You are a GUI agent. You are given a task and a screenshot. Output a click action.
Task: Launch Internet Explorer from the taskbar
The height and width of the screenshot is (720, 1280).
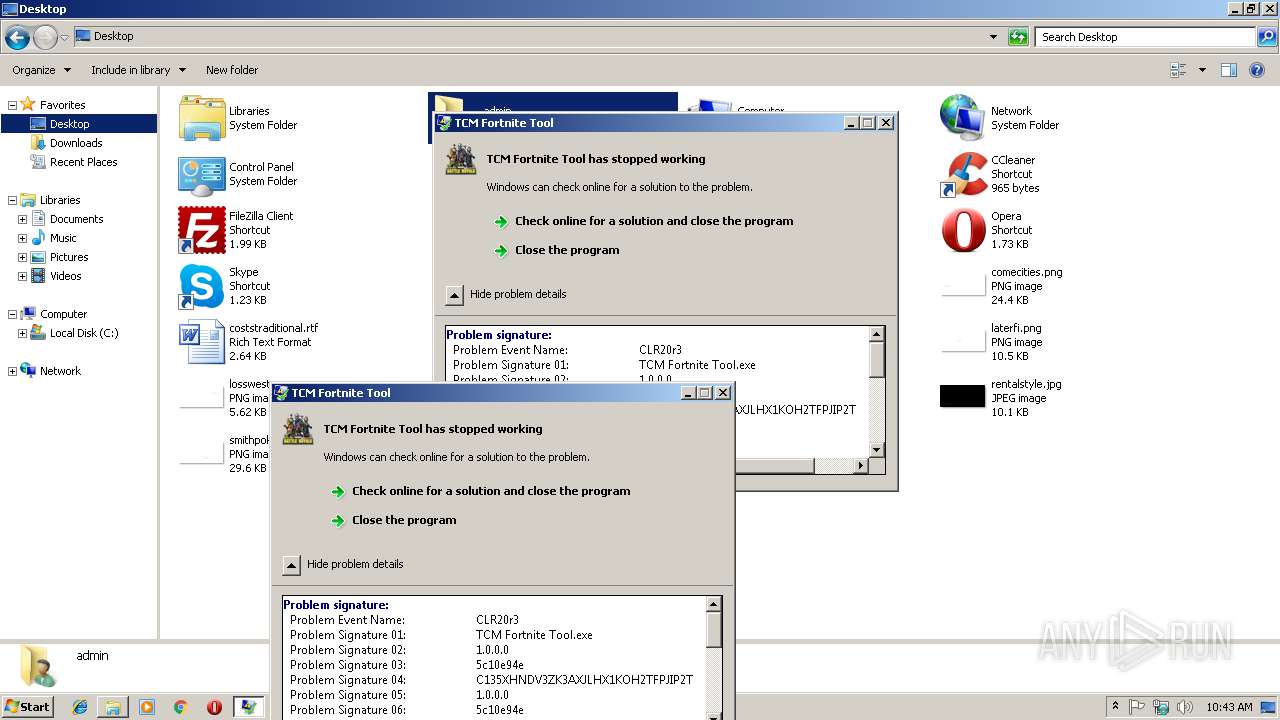[80, 707]
